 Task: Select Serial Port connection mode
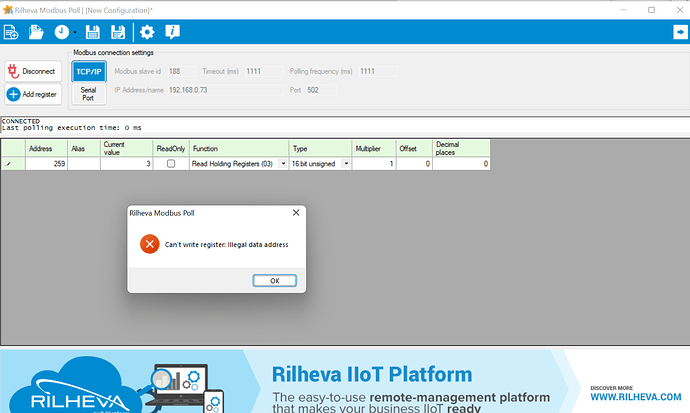tap(89, 94)
